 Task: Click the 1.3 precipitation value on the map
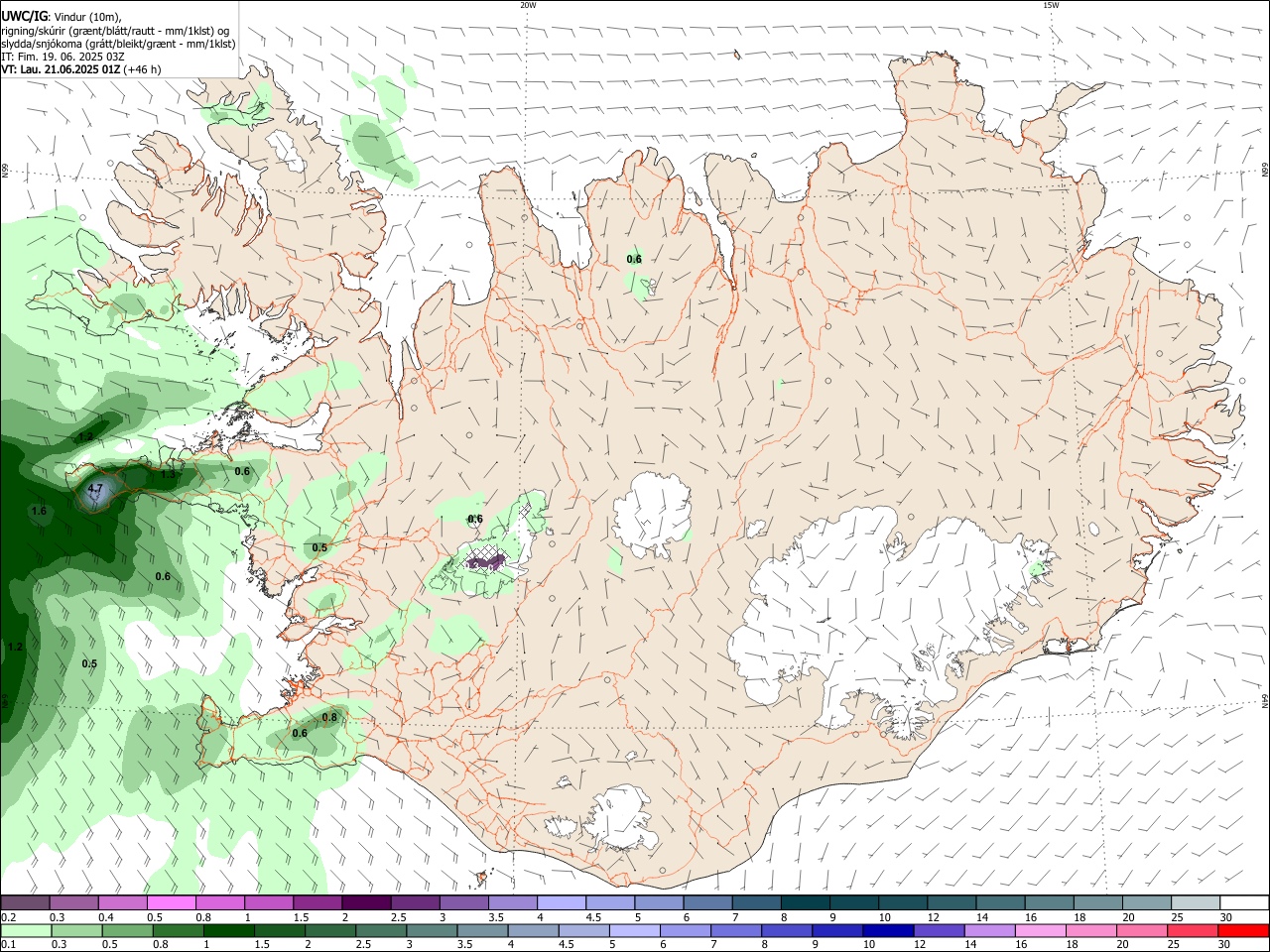coord(168,475)
